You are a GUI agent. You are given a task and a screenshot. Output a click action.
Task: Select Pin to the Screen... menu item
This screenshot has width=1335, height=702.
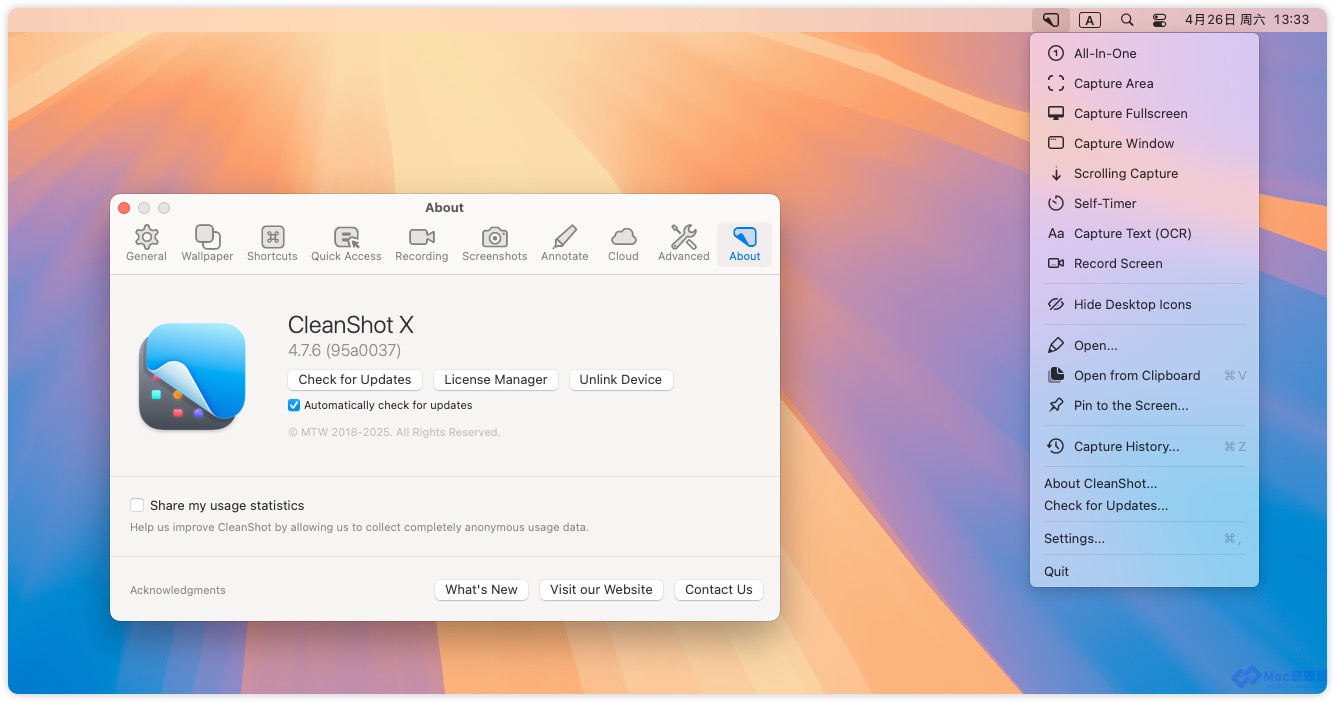pyautogui.click(x=1144, y=406)
